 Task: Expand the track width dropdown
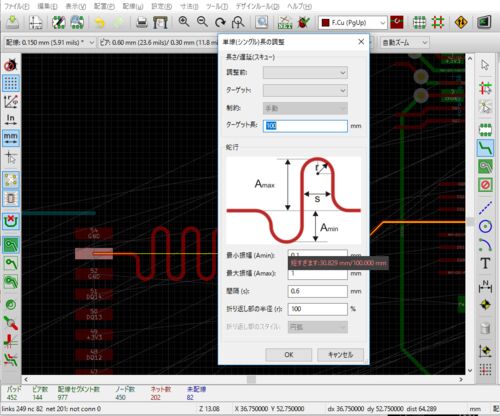coord(50,43)
